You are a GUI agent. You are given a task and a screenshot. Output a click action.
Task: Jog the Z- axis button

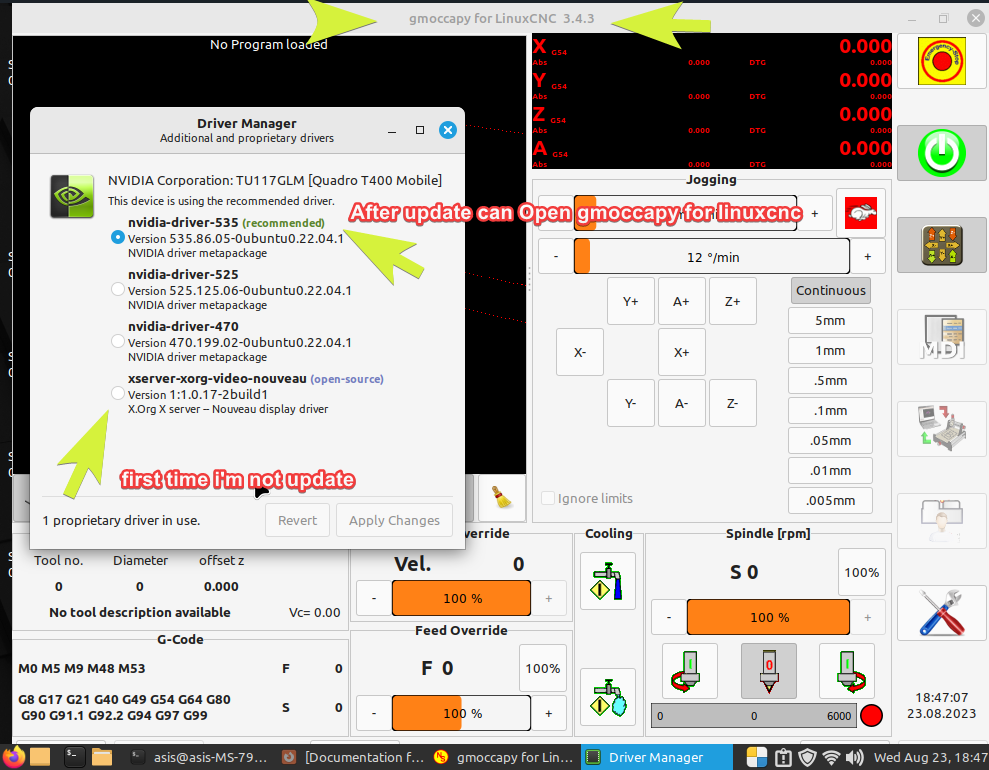click(732, 404)
